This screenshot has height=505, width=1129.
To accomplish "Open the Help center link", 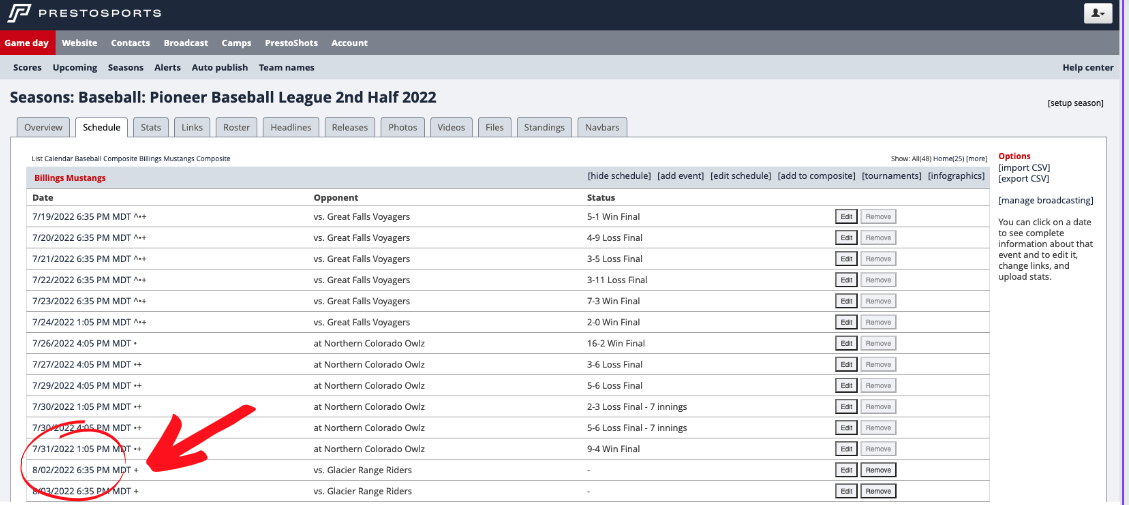I will [x=1087, y=68].
